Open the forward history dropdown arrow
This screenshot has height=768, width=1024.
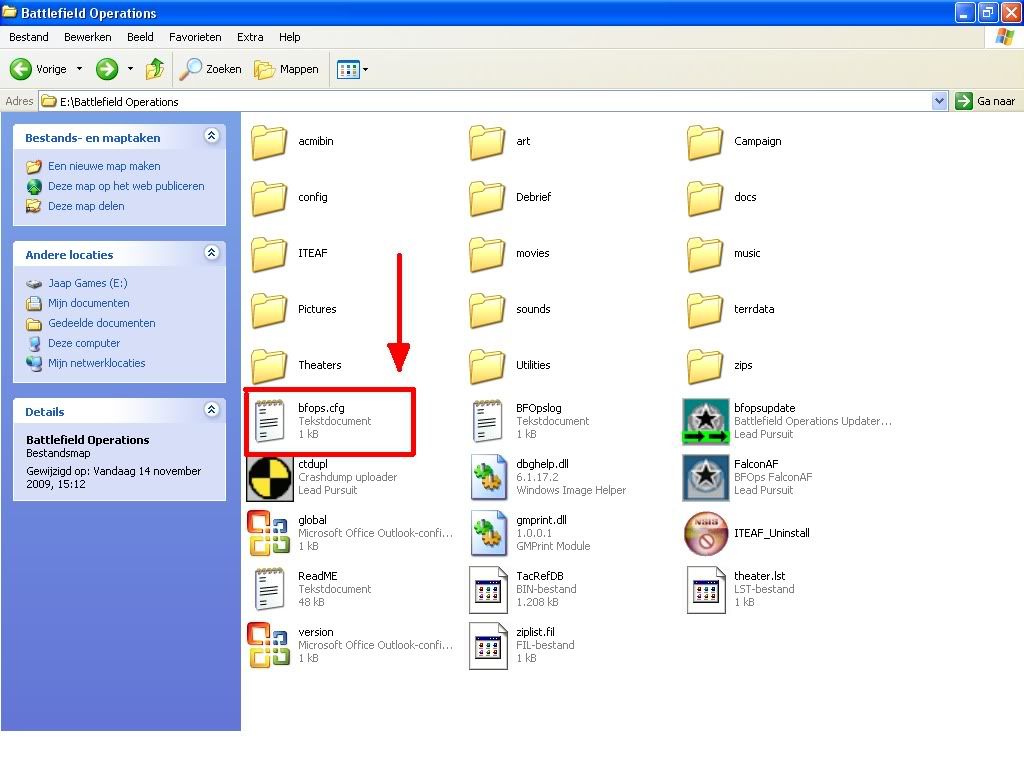pyautogui.click(x=130, y=69)
